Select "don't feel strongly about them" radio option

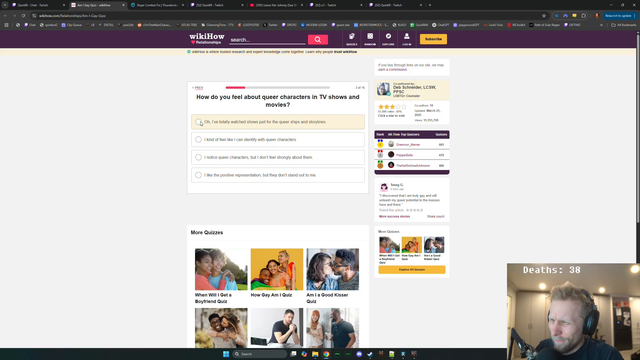(x=198, y=157)
